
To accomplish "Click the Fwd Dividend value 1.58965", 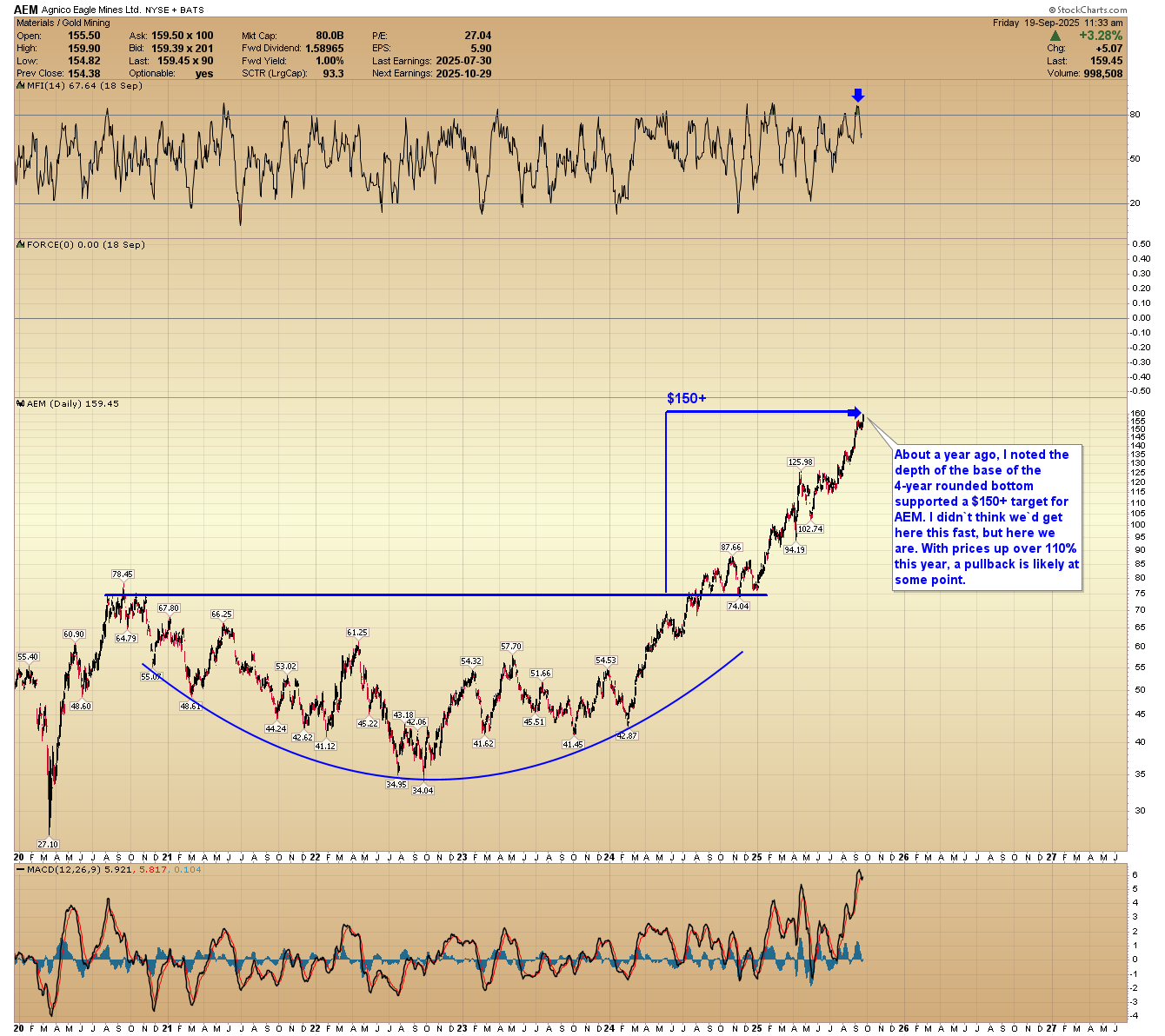I will (324, 49).
